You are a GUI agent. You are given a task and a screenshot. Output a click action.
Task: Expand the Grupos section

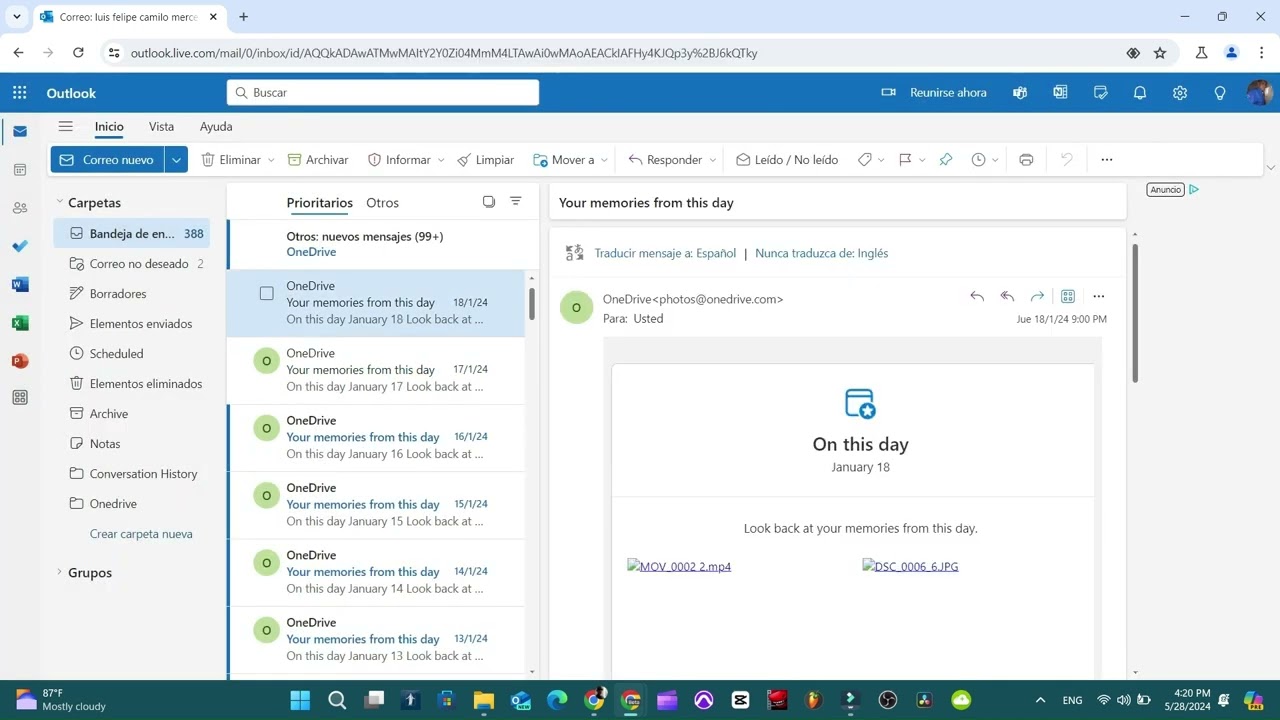click(60, 573)
